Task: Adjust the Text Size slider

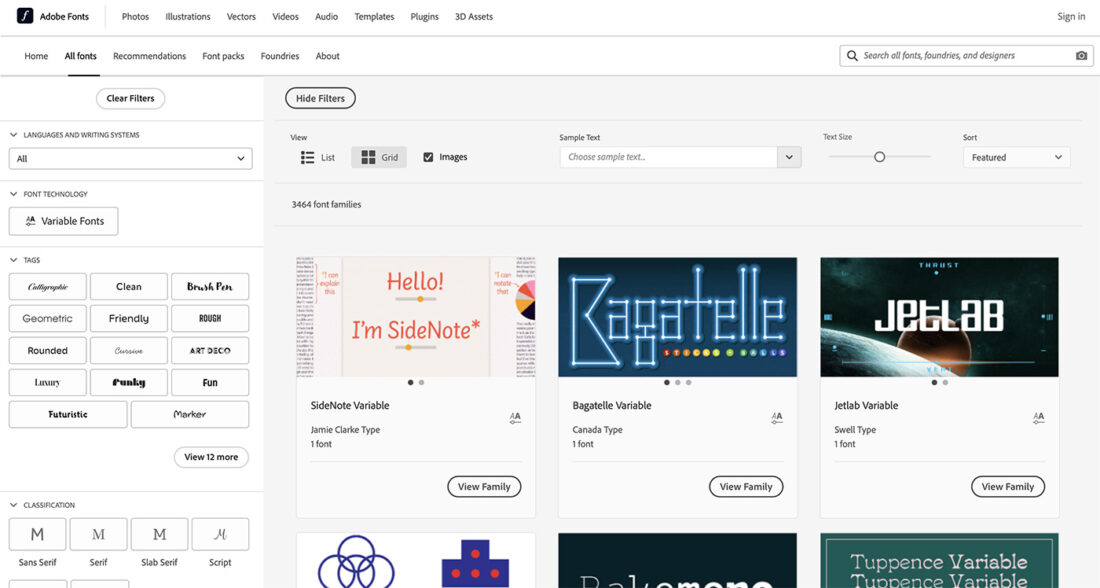Action: click(880, 157)
